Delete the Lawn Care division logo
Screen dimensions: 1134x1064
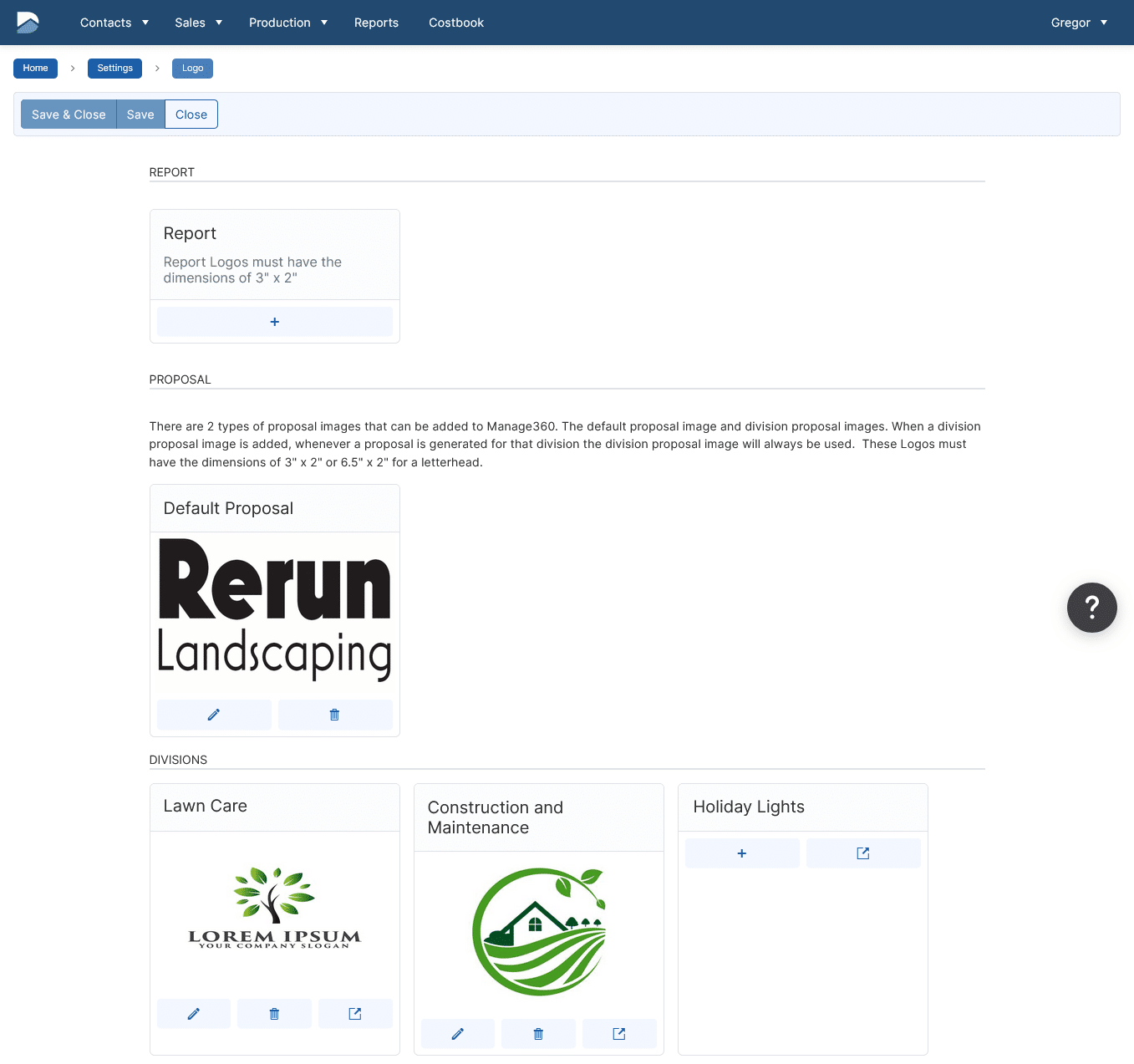[x=274, y=1014]
